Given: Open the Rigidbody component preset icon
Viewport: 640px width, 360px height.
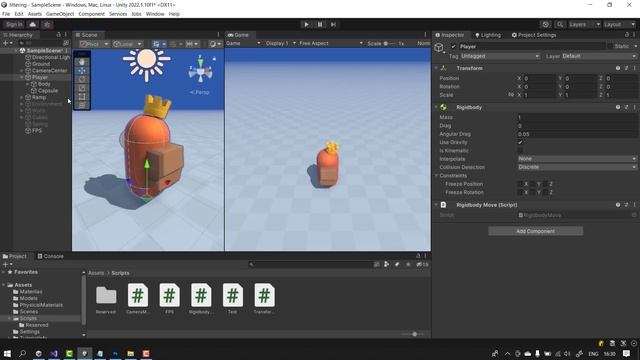Looking at the screenshot, I should pos(626,107).
